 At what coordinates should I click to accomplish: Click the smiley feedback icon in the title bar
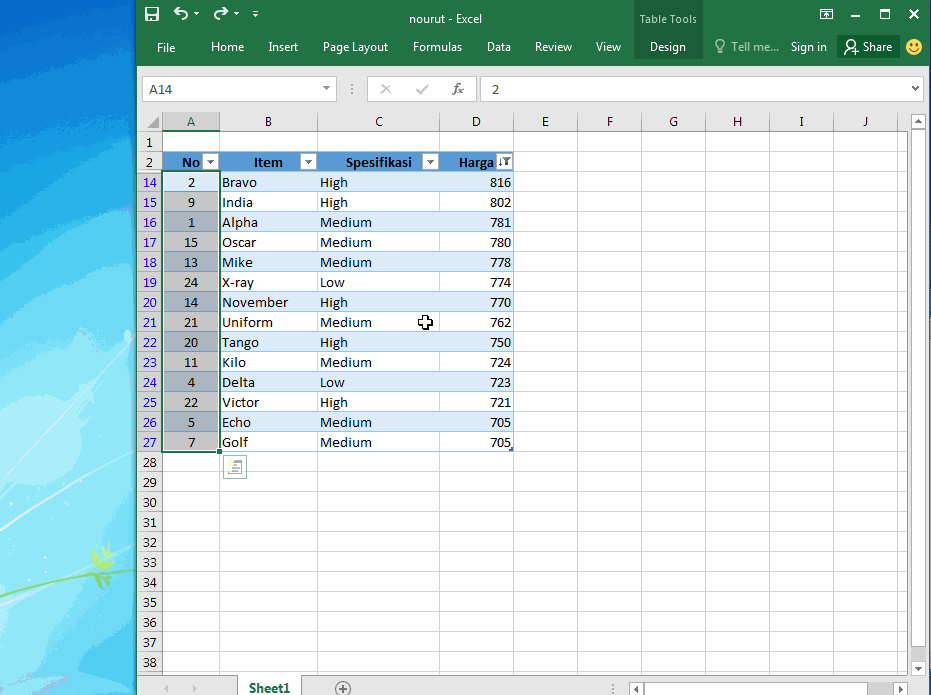tap(913, 46)
